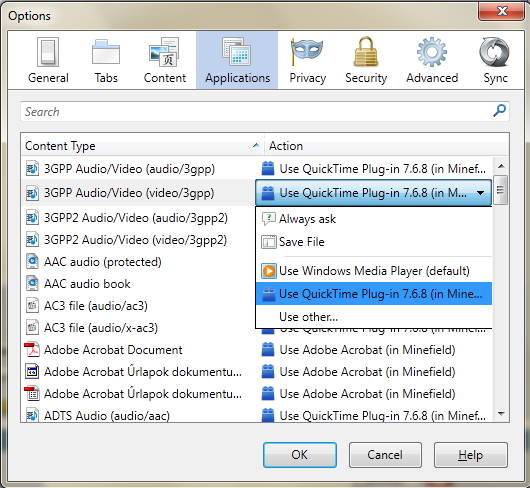This screenshot has width=530, height=488.
Task: Open the Advanced gear pane
Action: pos(432,60)
